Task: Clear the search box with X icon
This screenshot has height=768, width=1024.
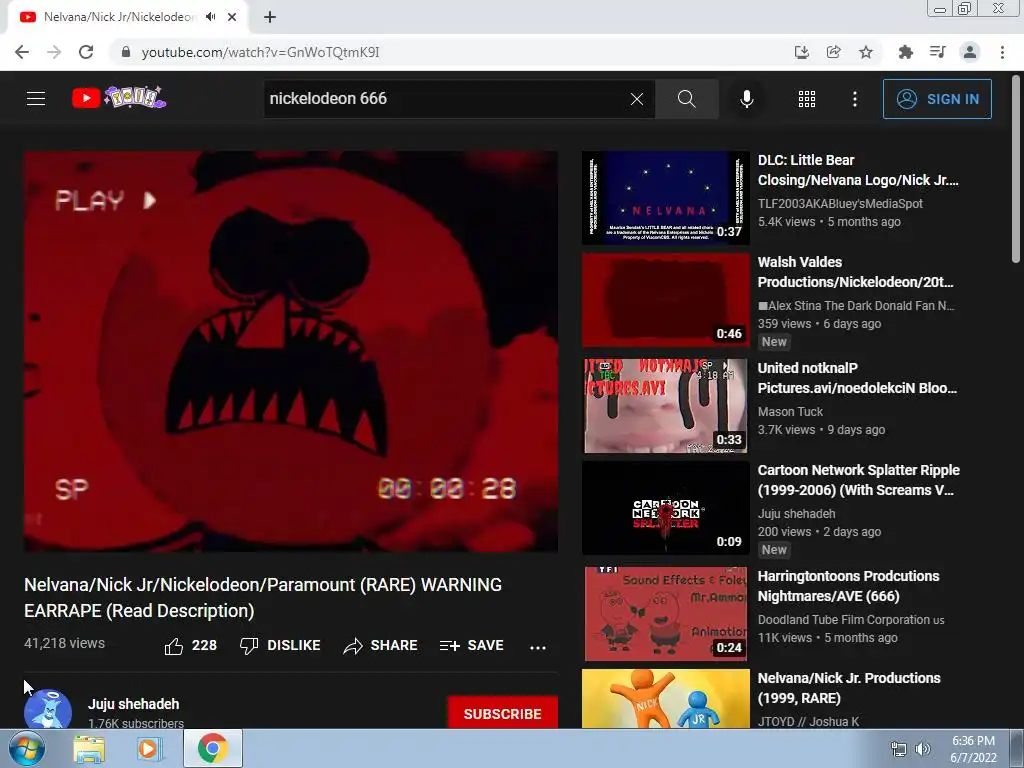Action: (x=637, y=99)
